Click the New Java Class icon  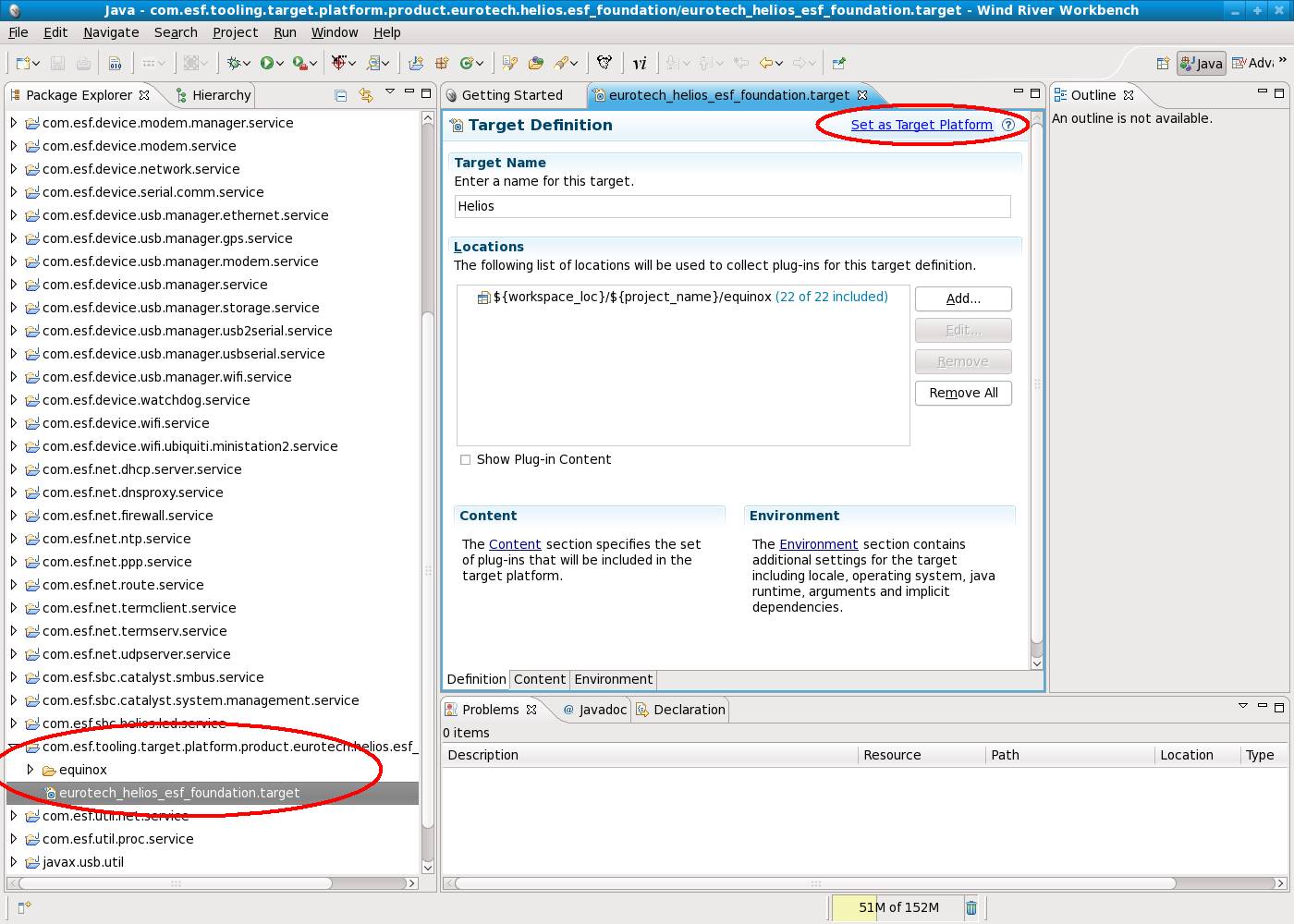click(468, 63)
